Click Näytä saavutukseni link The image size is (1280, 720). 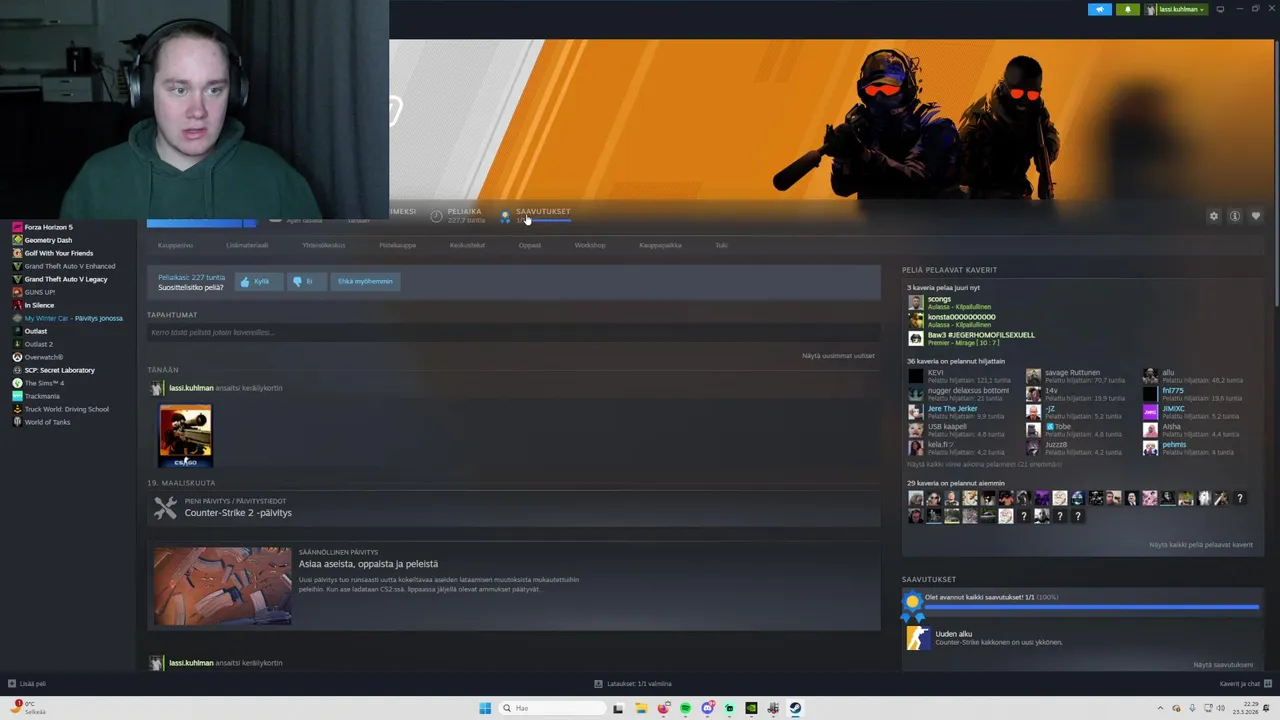click(1223, 665)
